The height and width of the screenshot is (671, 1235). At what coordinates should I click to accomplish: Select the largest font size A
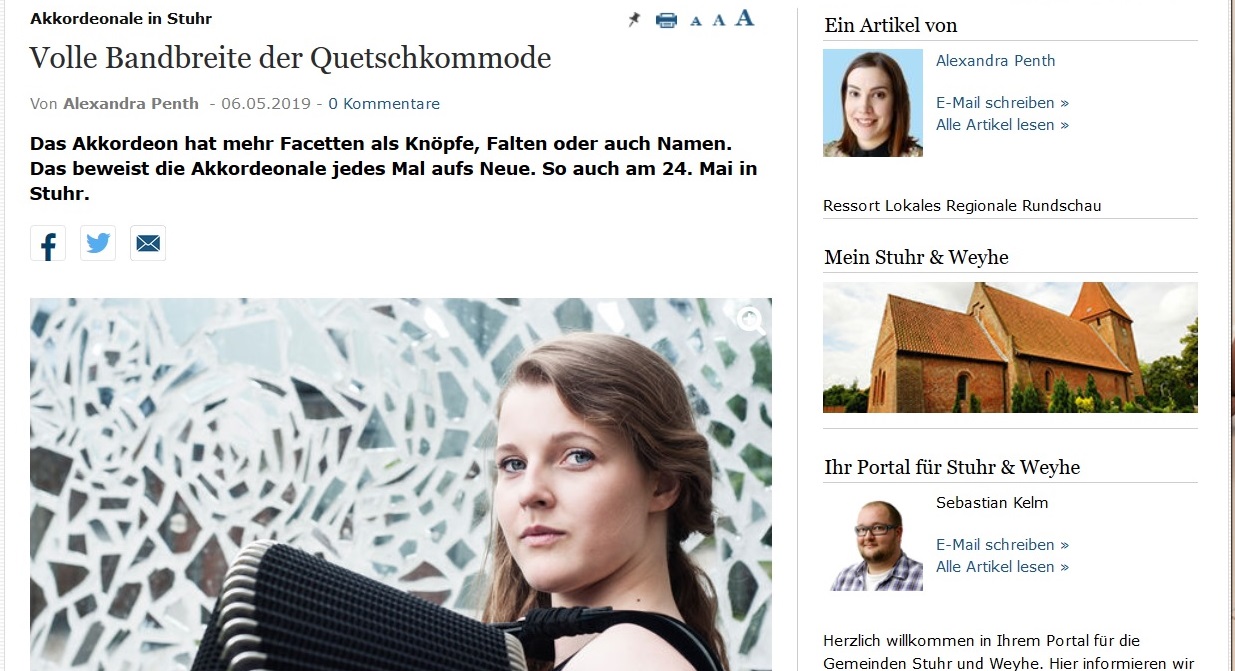[x=744, y=18]
